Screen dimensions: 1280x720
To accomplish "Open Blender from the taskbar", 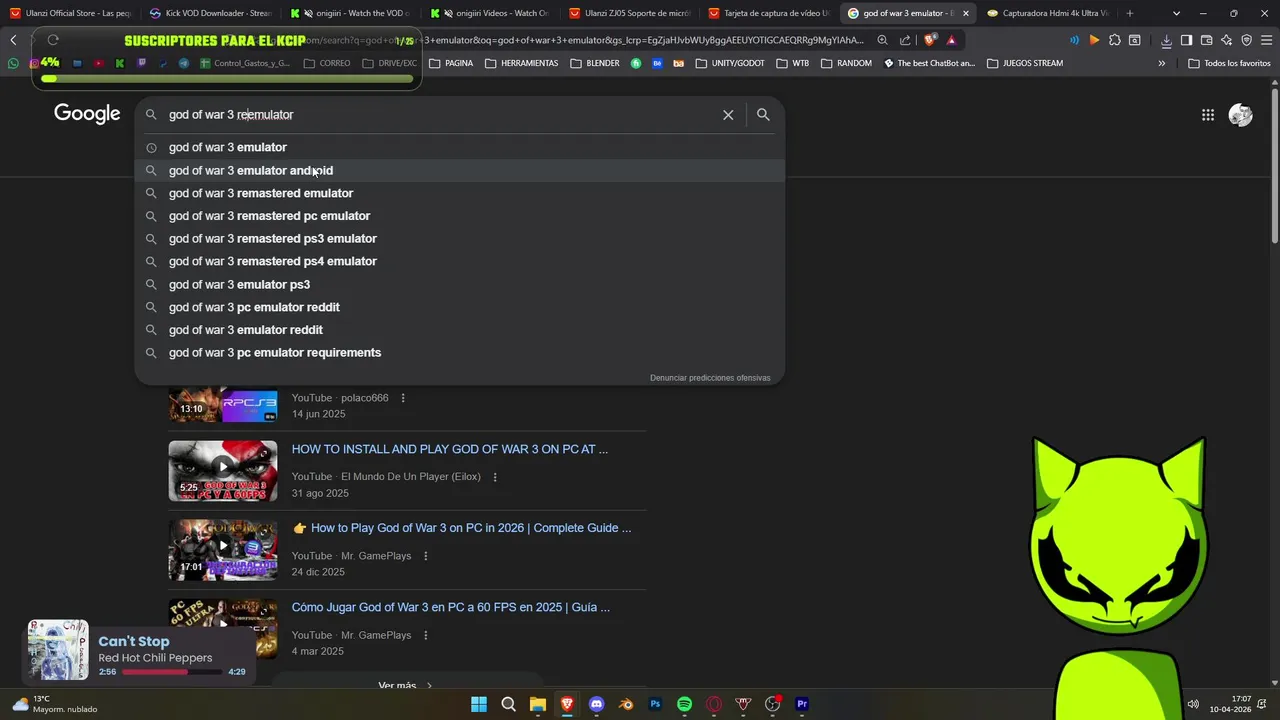I will (x=626, y=704).
